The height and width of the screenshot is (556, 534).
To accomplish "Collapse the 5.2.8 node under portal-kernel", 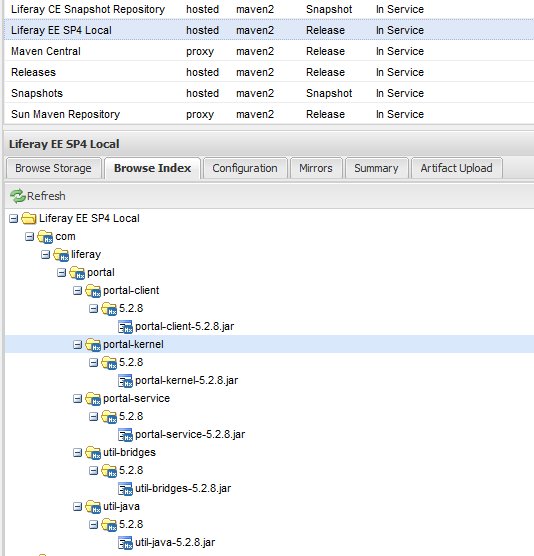I will click(93, 362).
